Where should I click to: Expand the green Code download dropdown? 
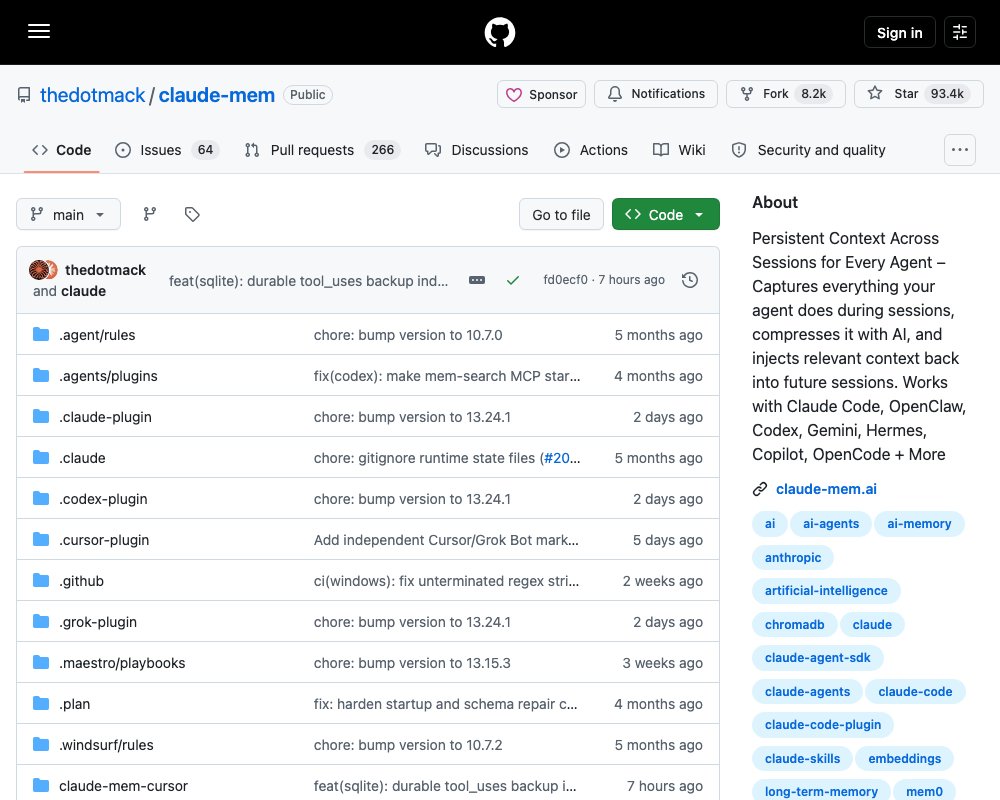(666, 215)
